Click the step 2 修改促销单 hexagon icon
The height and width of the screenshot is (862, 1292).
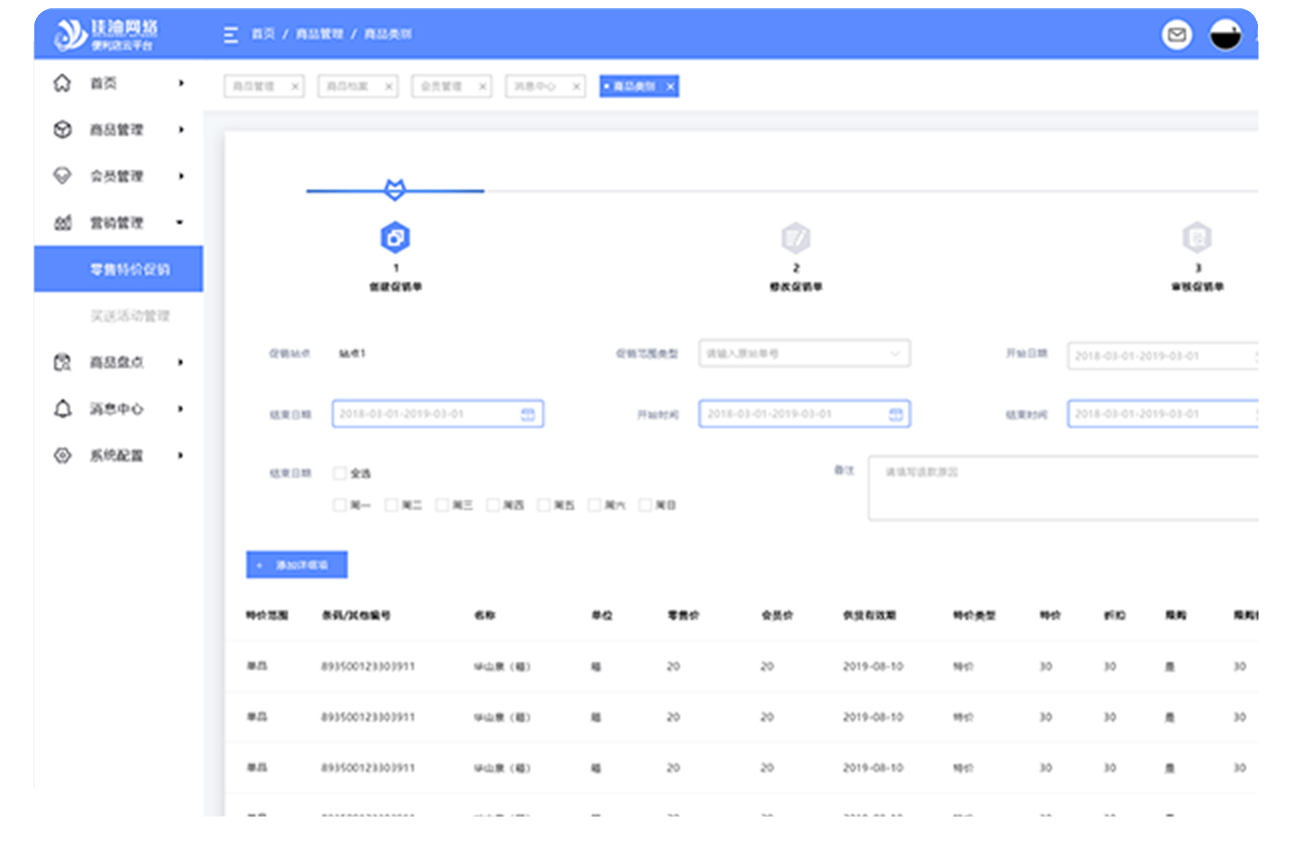tap(796, 238)
